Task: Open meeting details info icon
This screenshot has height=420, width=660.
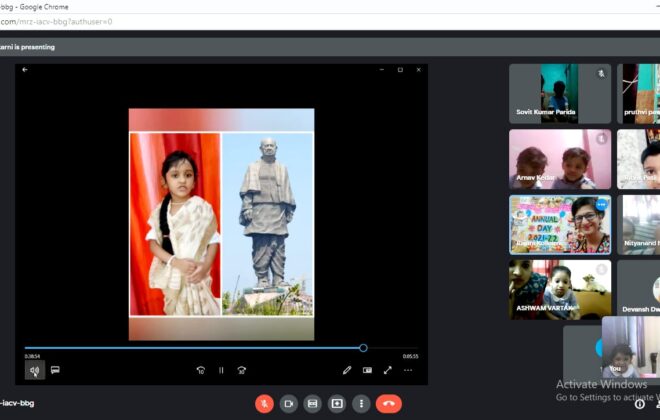Action: [640, 404]
